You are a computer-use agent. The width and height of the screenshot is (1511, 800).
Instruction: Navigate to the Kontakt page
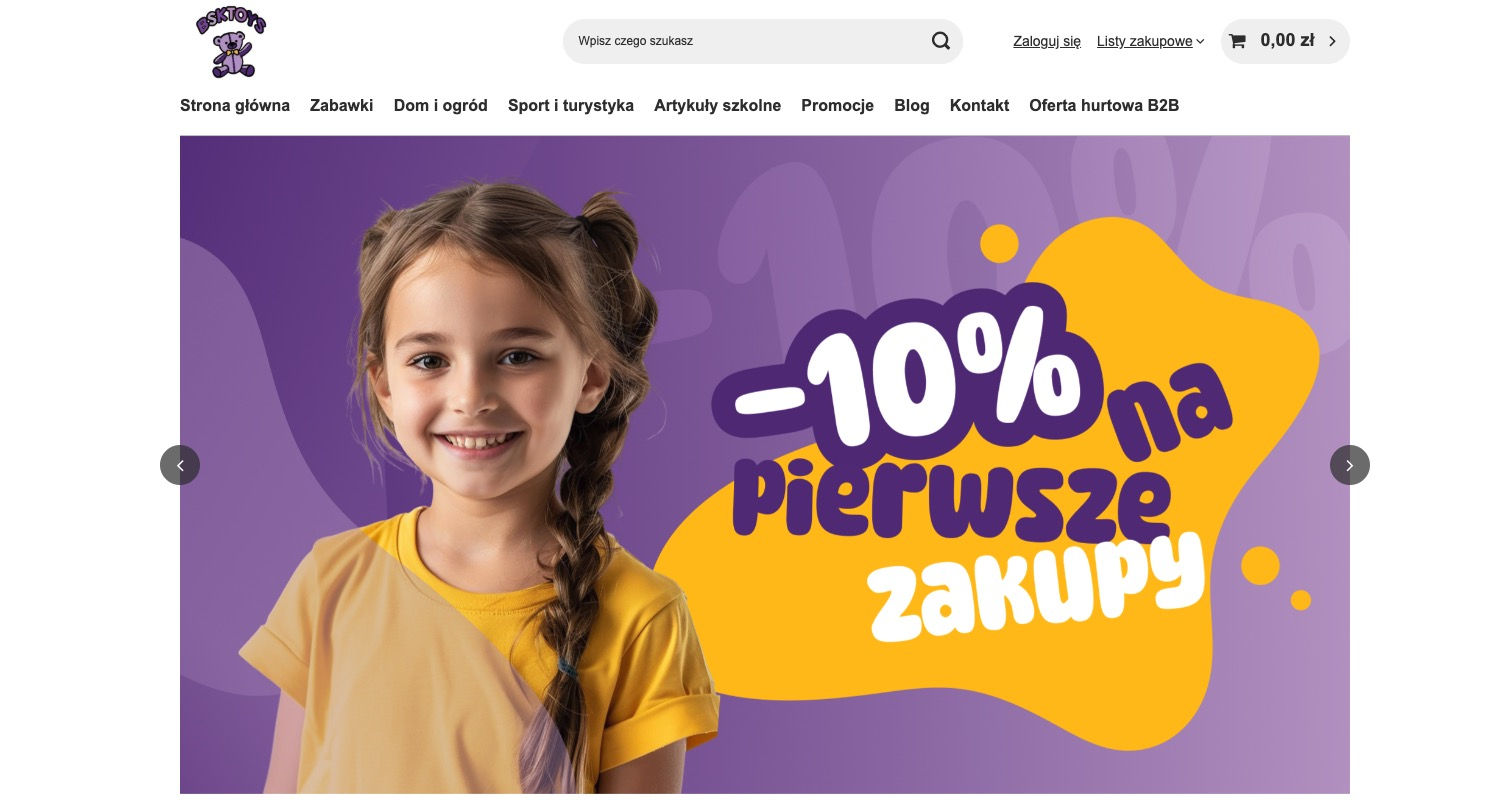pos(979,105)
